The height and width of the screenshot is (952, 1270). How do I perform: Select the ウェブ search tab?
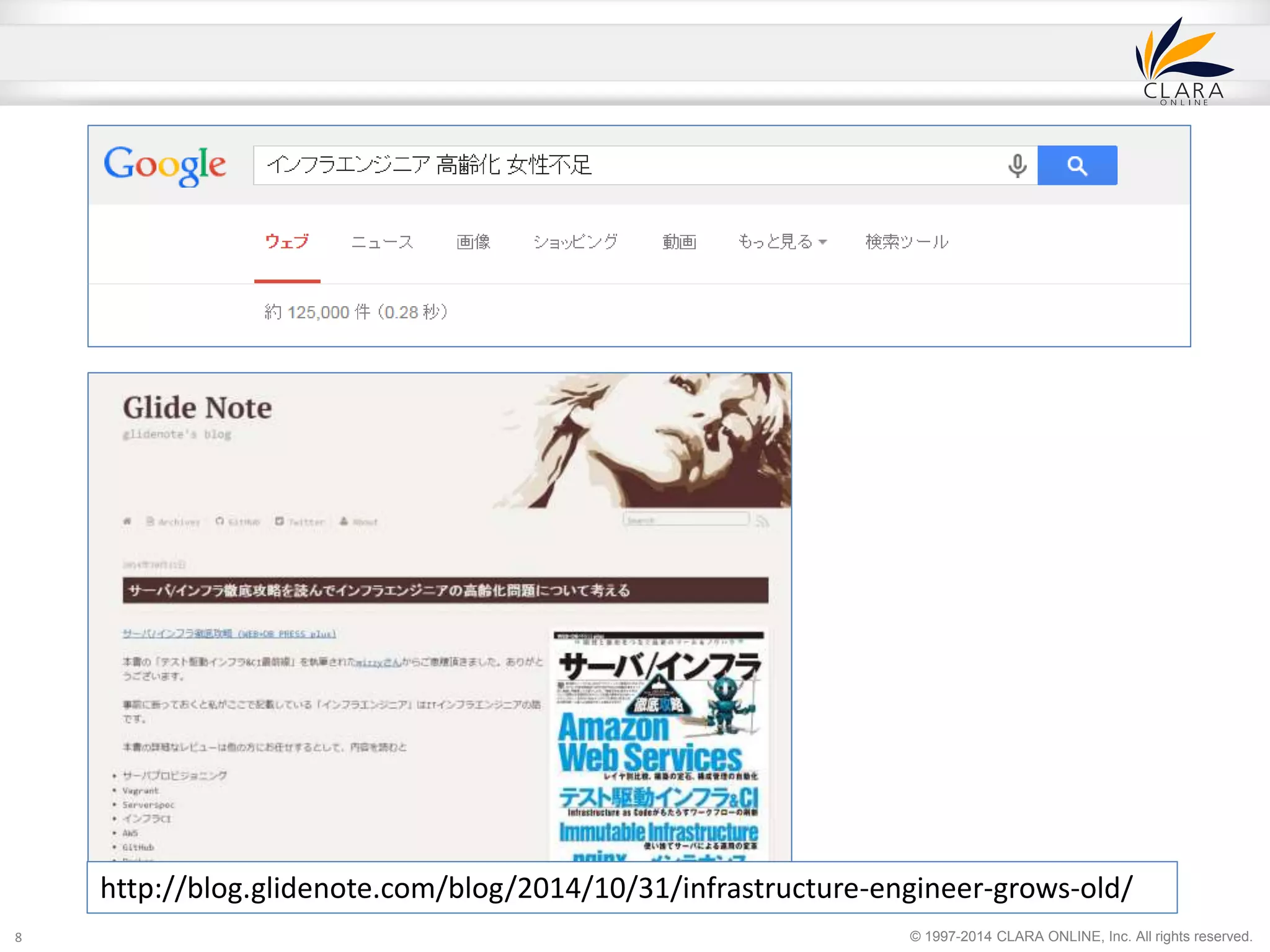[x=287, y=242]
